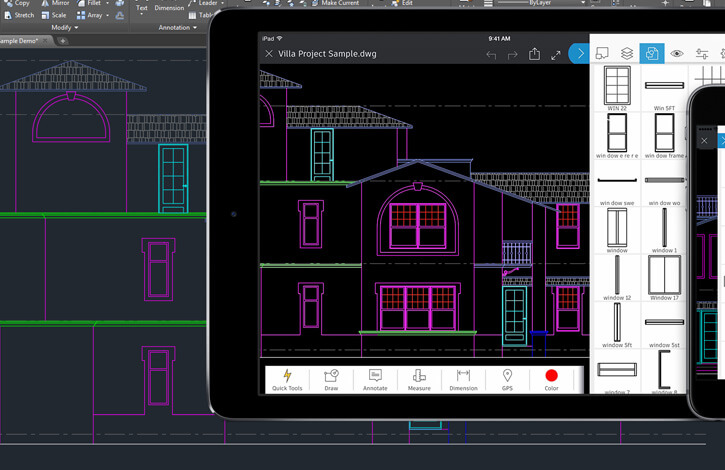Open the Array tool dropdown arrow
Image resolution: width=725 pixels, height=470 pixels.
[107, 15]
